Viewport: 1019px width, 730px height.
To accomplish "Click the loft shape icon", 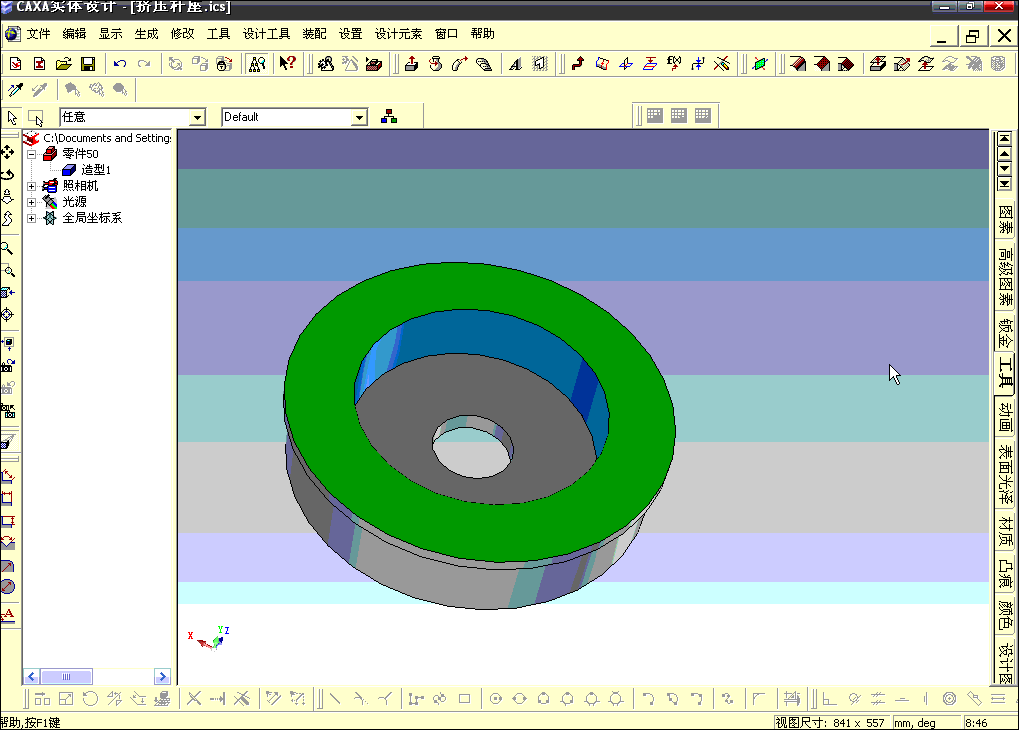I will [x=484, y=64].
